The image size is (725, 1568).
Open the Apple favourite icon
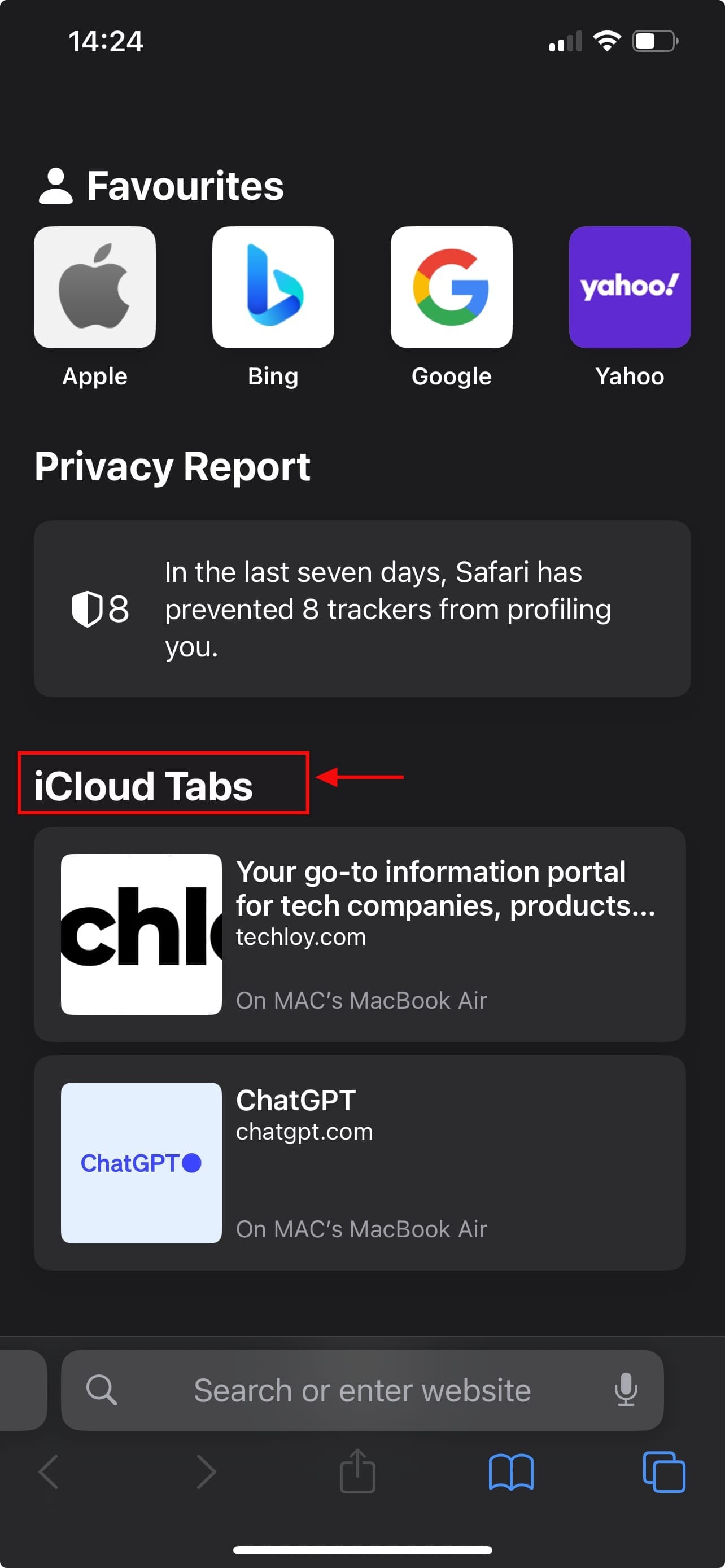click(x=94, y=287)
